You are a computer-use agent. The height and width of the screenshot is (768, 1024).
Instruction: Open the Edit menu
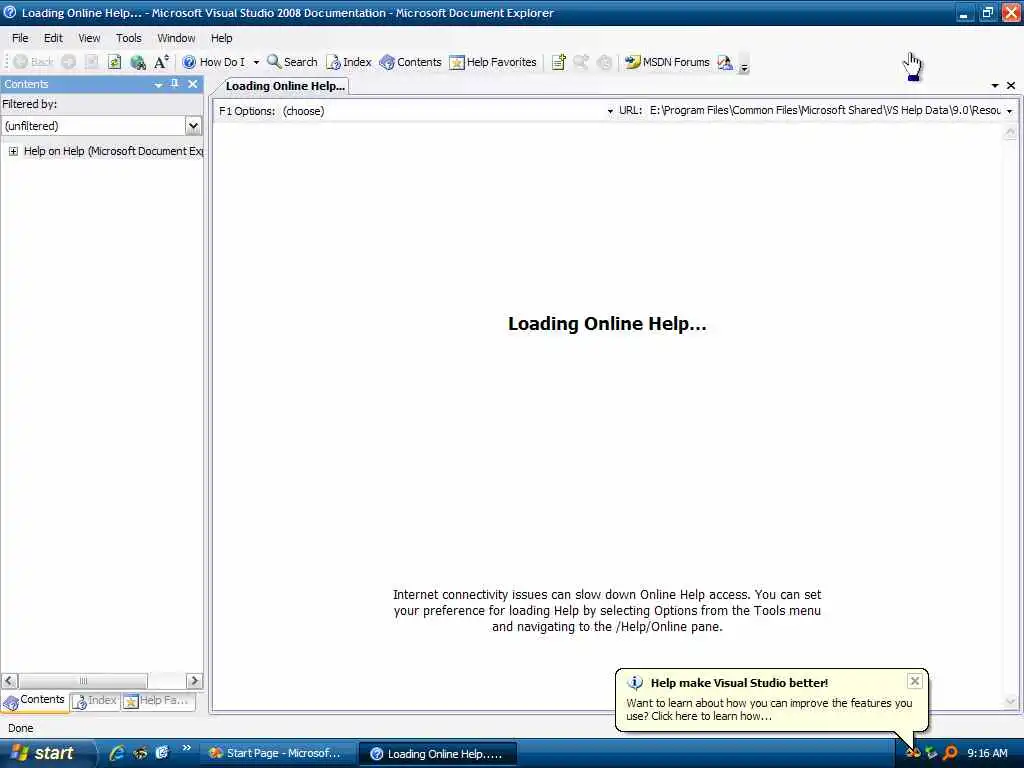pyautogui.click(x=53, y=38)
